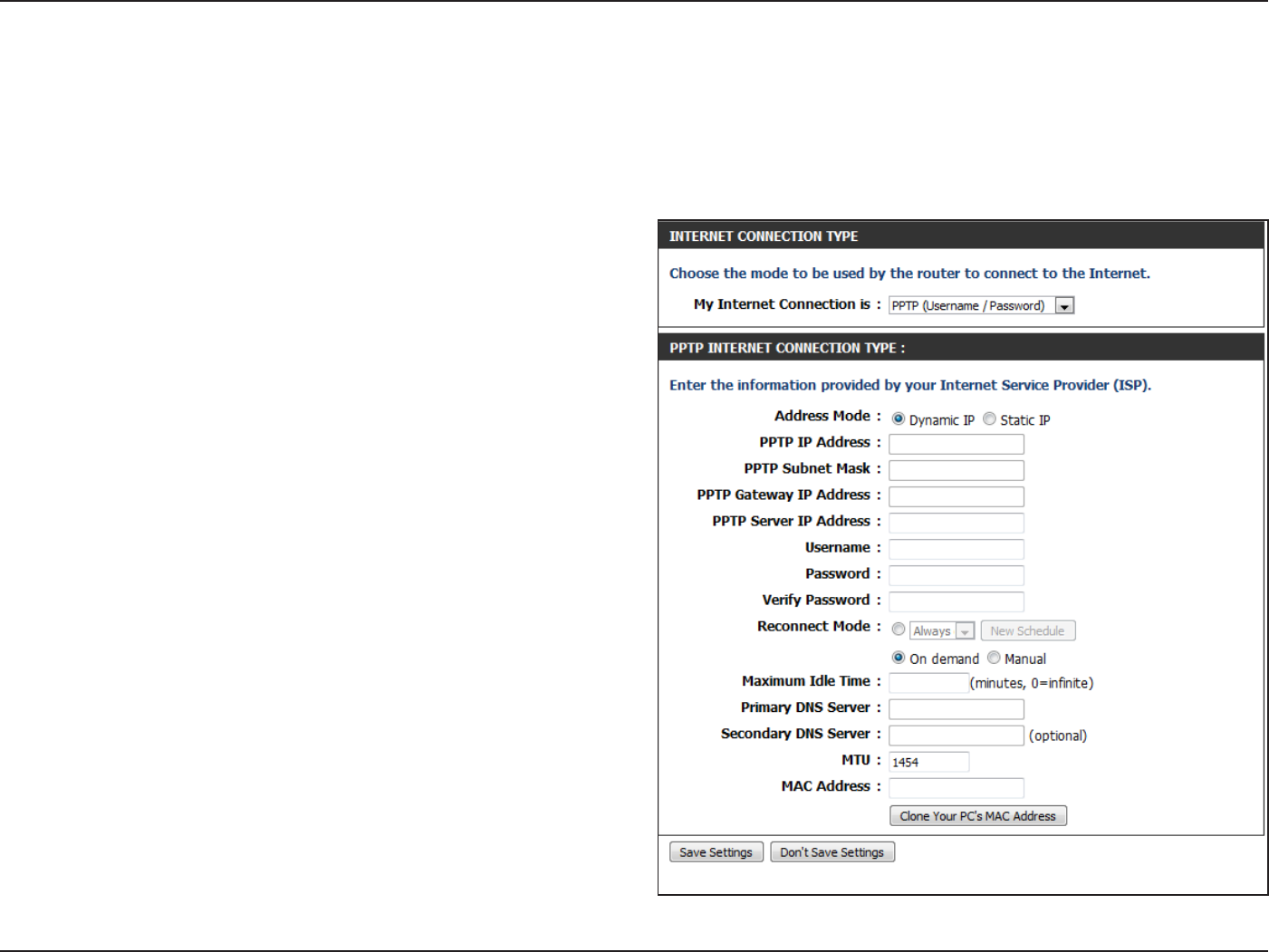Image resolution: width=1269 pixels, height=952 pixels.
Task: Click the PPTP Subnet Mask field
Action: (957, 470)
